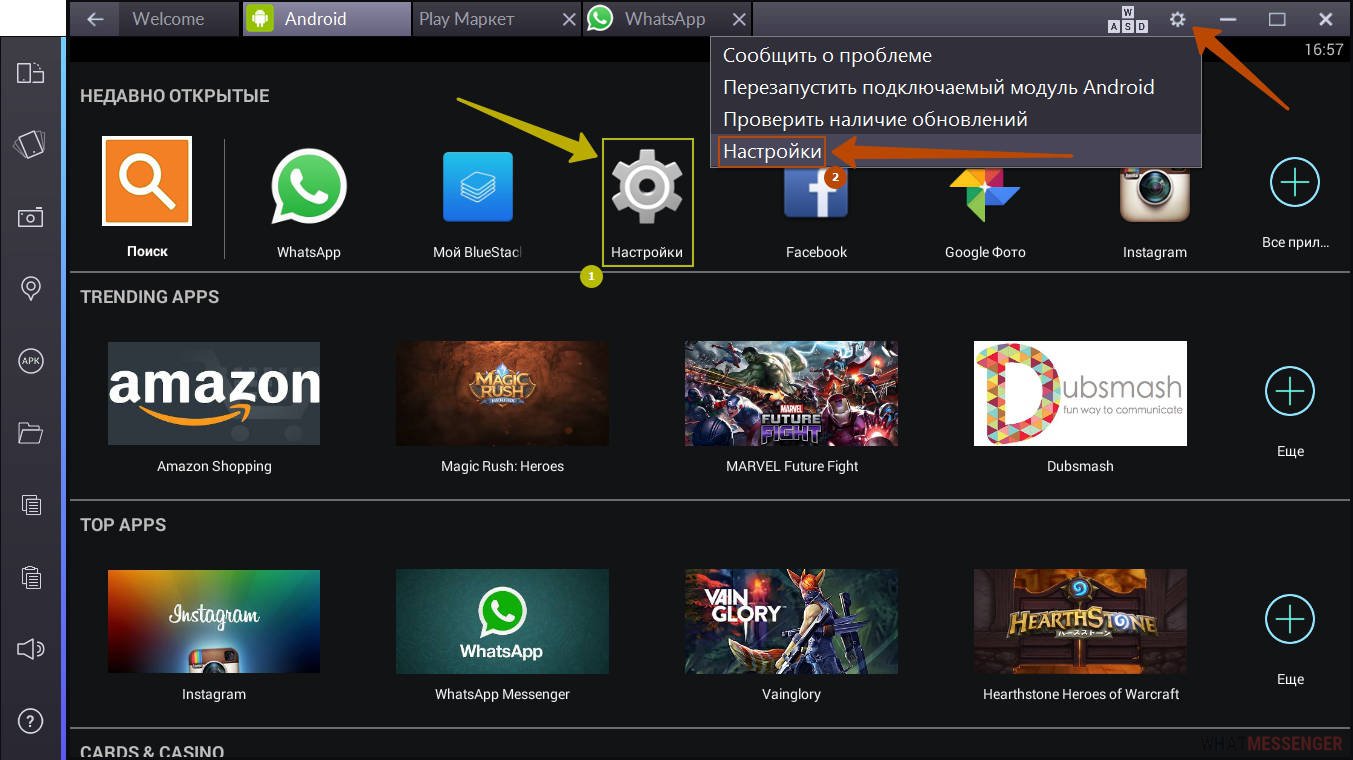Set location with pin sidebar icon
Viewport: 1353px width, 760px height.
tap(31, 289)
